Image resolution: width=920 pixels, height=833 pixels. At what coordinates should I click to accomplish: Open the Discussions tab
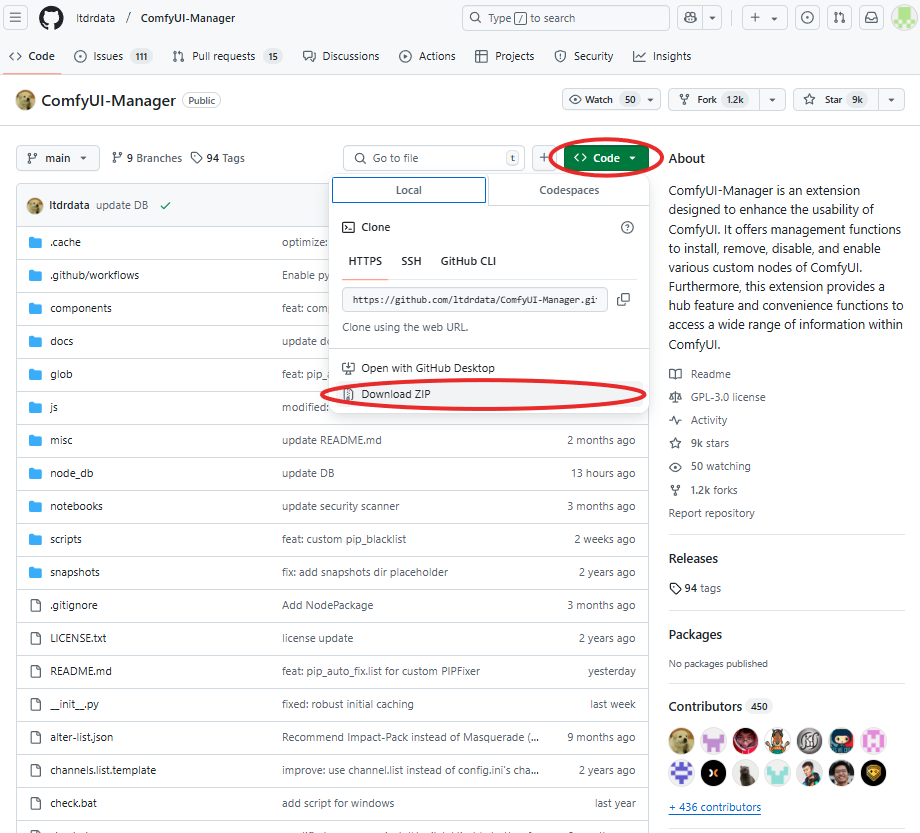click(341, 56)
